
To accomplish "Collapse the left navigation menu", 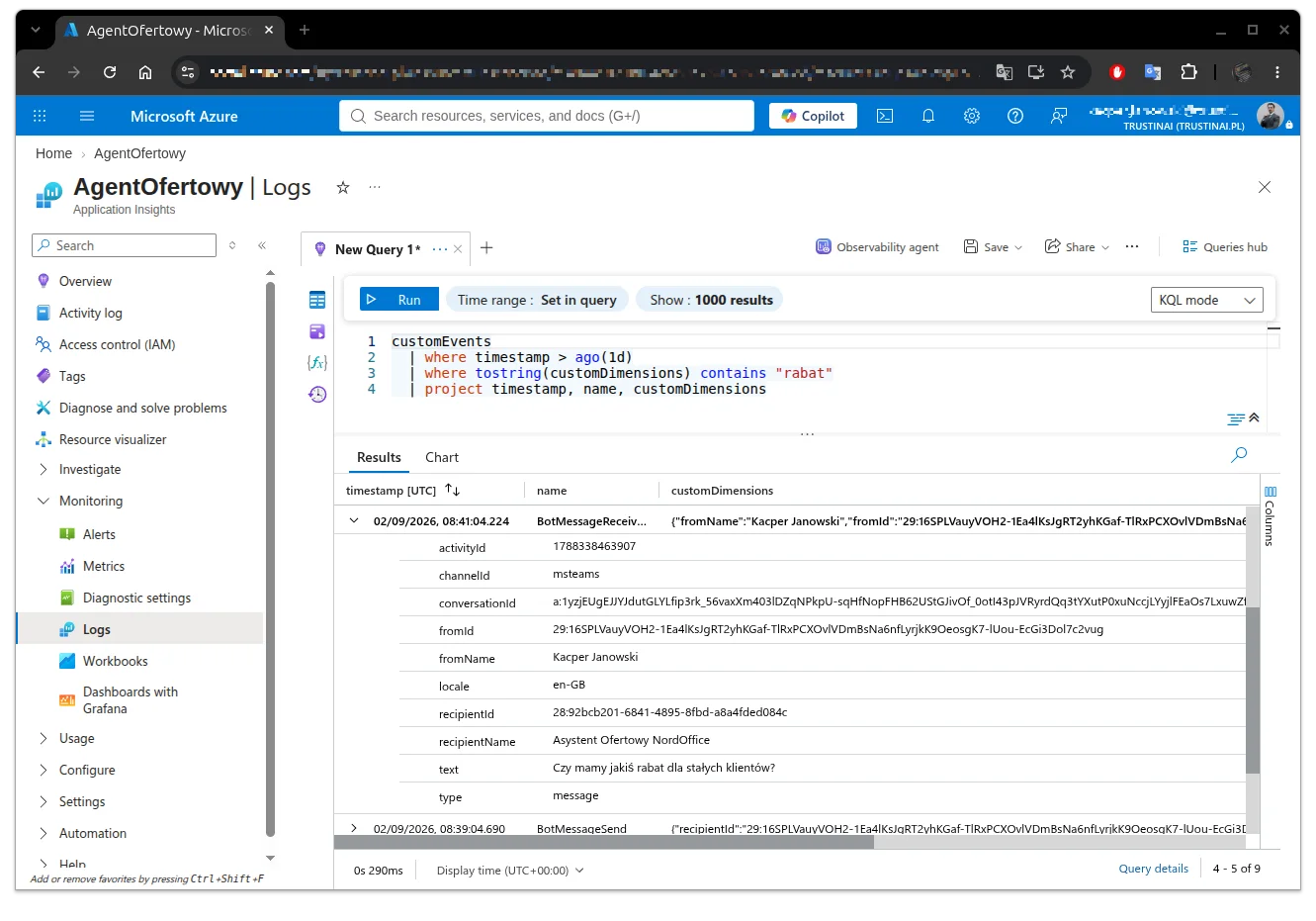I will pyautogui.click(x=262, y=245).
